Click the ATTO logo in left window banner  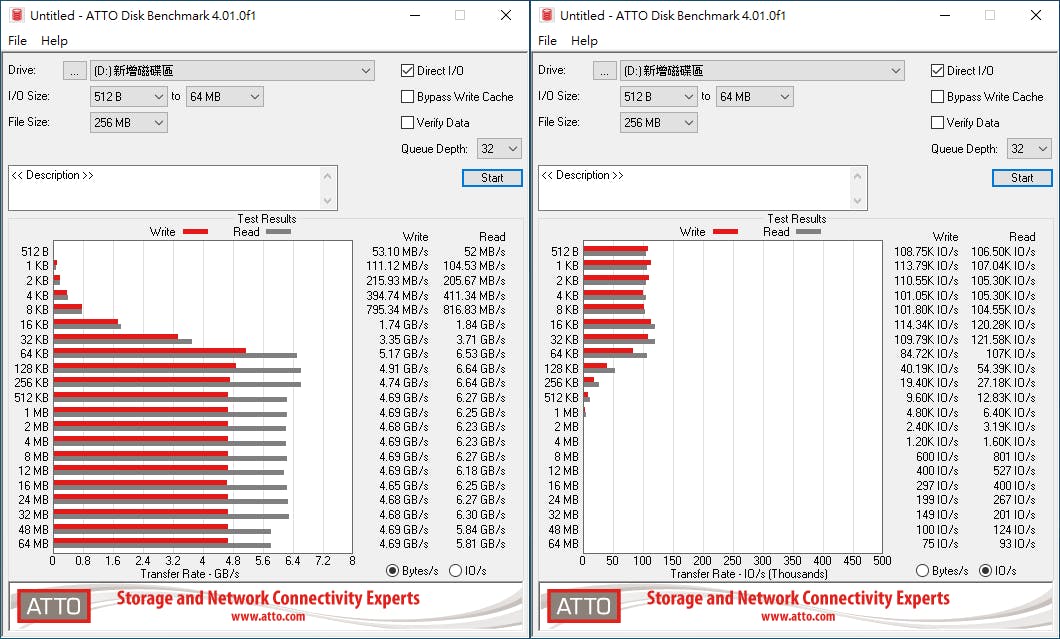53,606
